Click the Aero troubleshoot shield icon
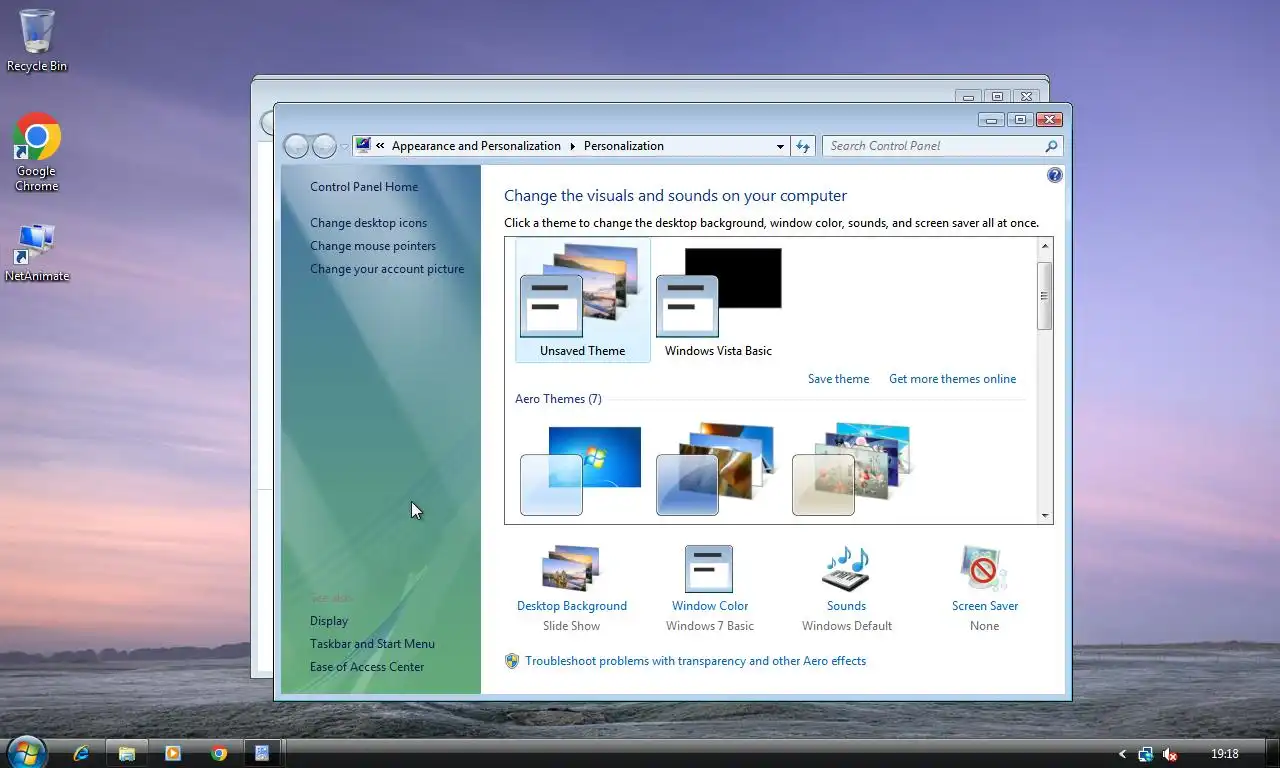The width and height of the screenshot is (1280, 768). coord(512,661)
